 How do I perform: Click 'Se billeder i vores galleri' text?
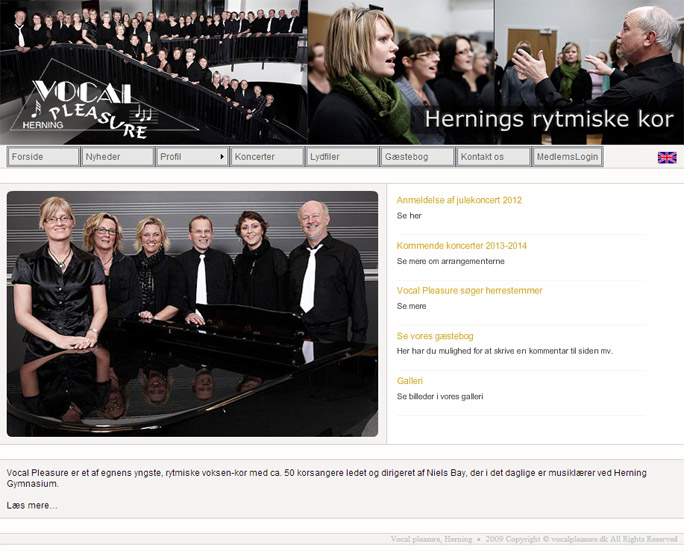440,397
